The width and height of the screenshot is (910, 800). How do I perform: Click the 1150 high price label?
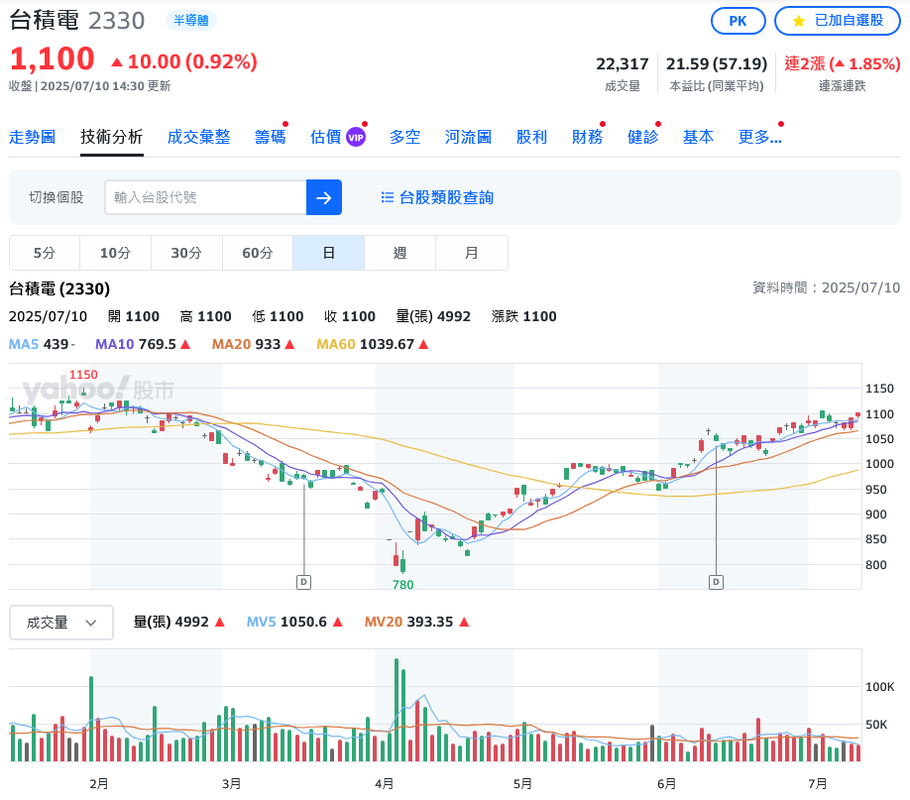click(x=84, y=375)
